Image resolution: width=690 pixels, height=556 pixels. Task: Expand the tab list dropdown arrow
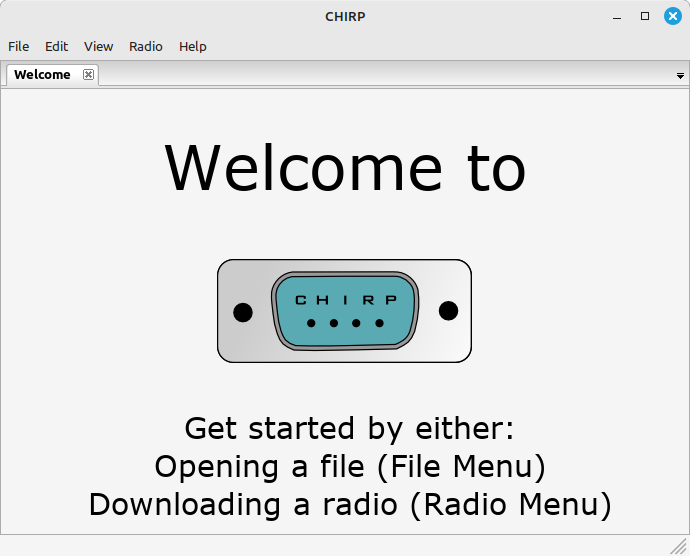coord(680,76)
